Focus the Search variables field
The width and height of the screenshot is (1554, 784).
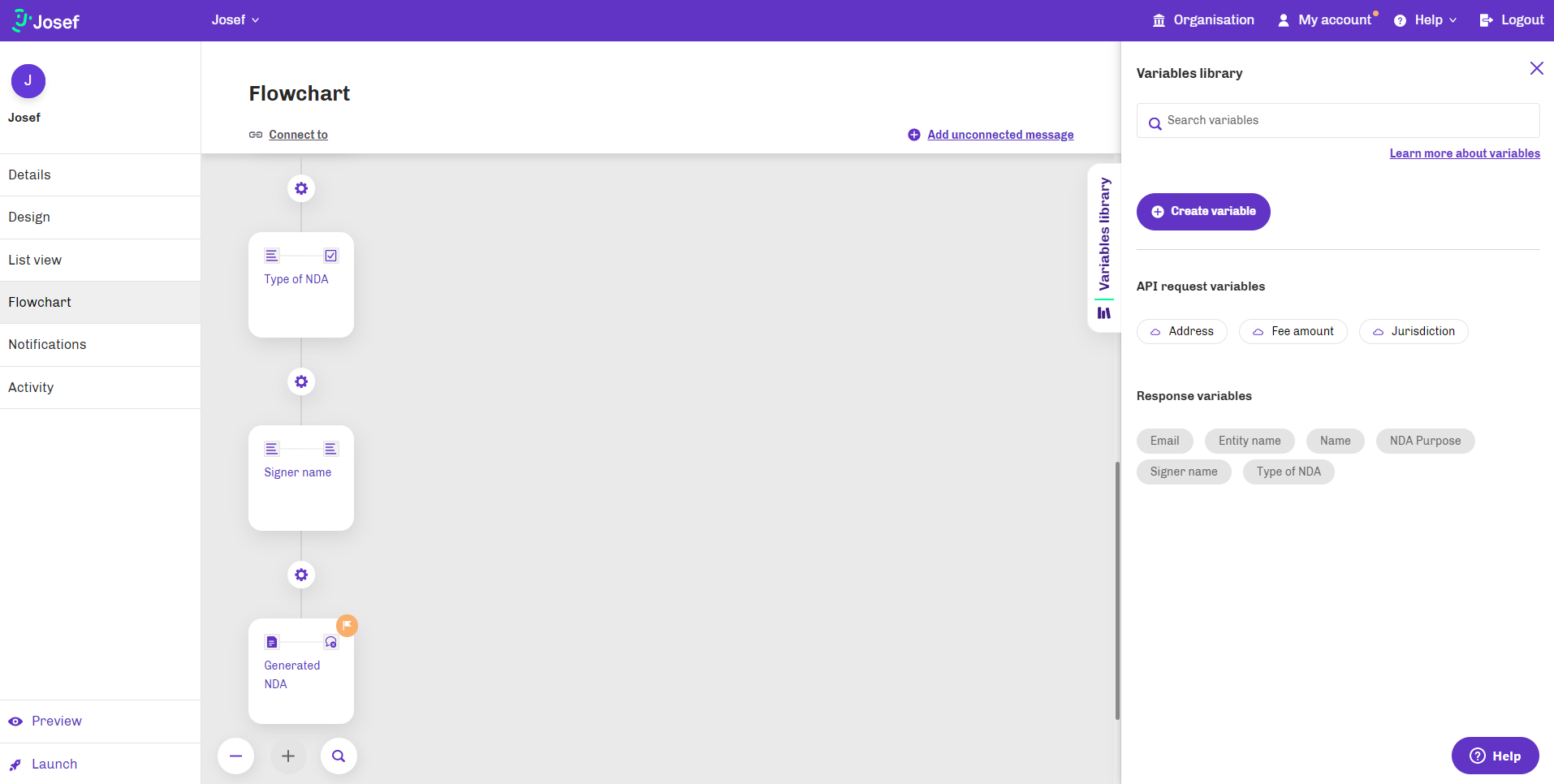coord(1338,120)
